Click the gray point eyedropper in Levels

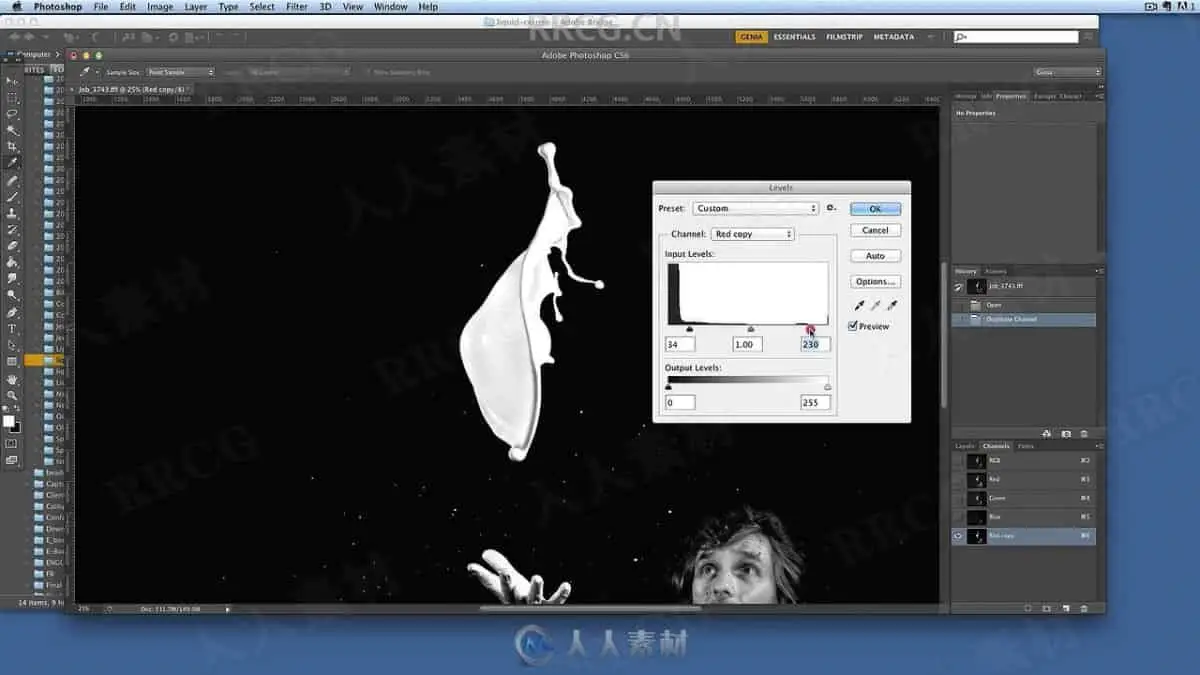pyautogui.click(x=876, y=305)
